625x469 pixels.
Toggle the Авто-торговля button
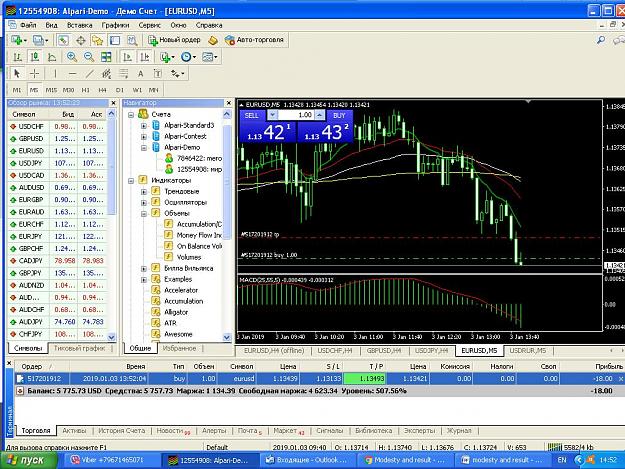(254, 40)
